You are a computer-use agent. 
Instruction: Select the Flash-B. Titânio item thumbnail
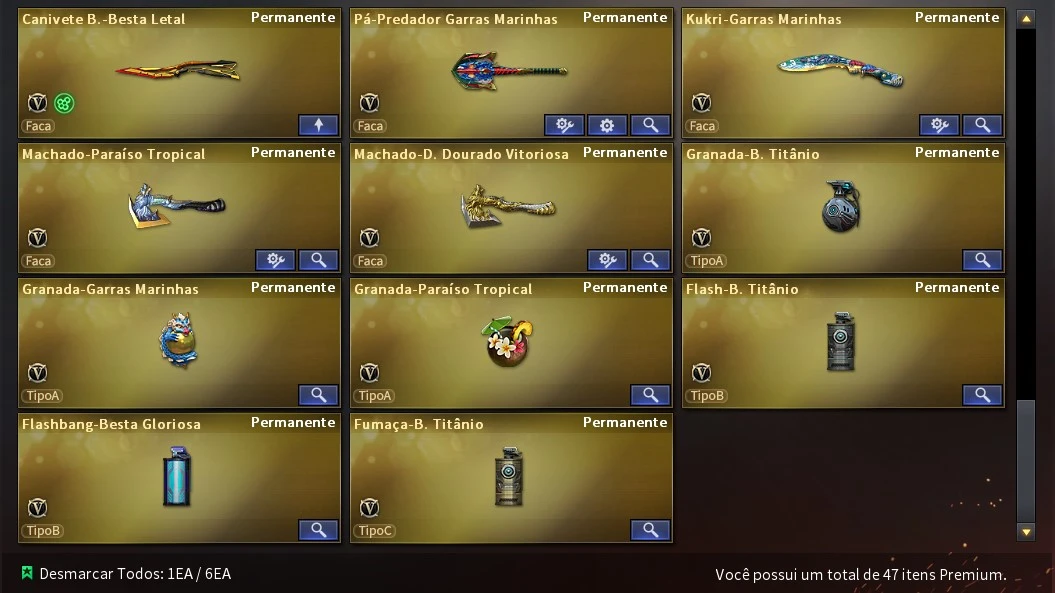841,341
